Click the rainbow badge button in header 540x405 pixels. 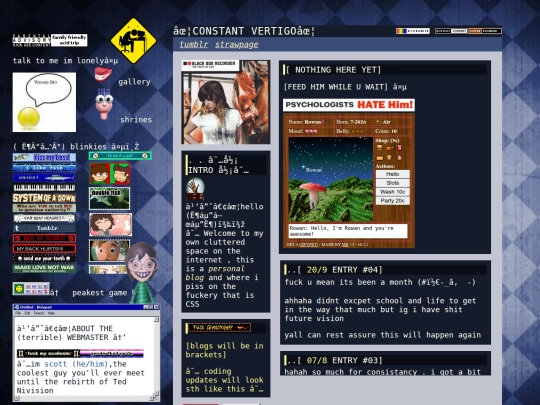[x=413, y=31]
